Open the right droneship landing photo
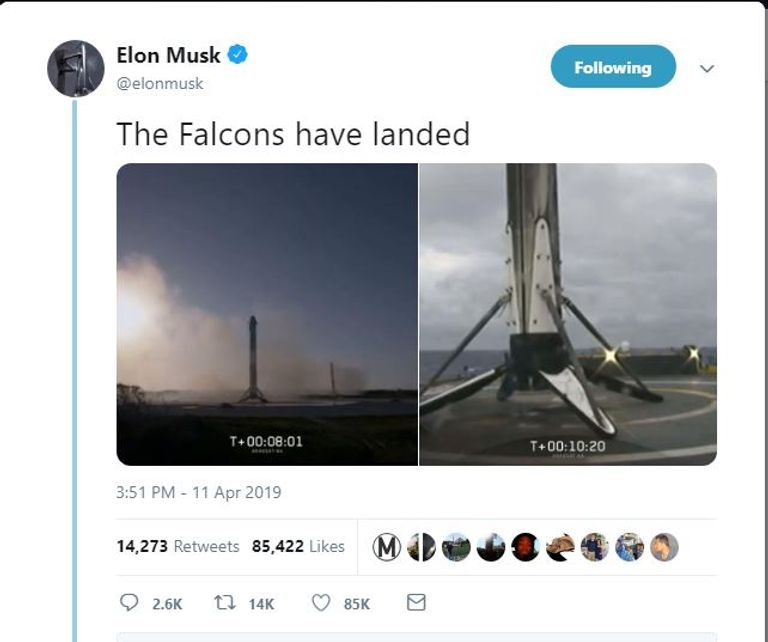Viewport: 768px width, 642px height. click(x=568, y=314)
